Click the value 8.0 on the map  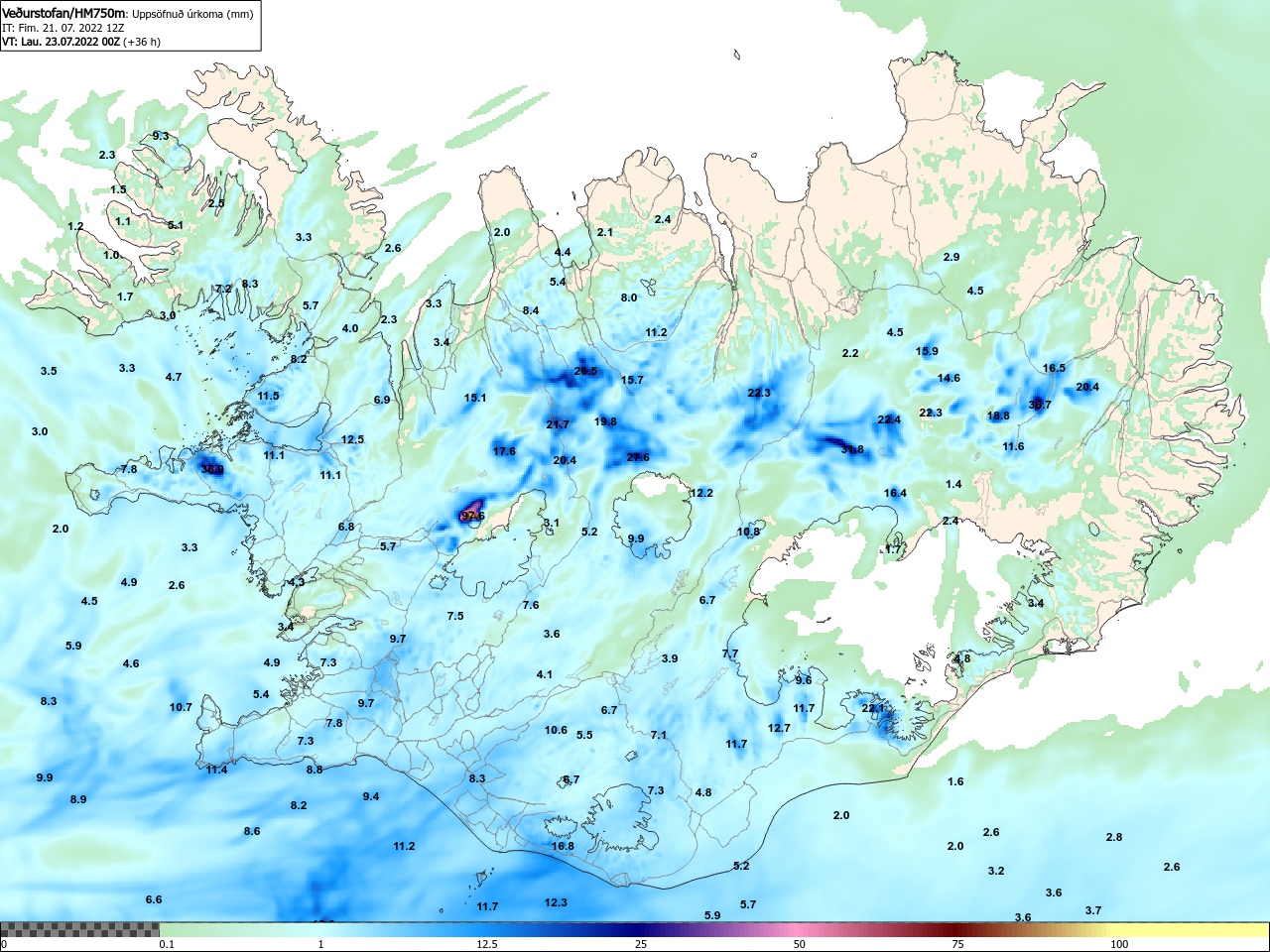tap(629, 297)
